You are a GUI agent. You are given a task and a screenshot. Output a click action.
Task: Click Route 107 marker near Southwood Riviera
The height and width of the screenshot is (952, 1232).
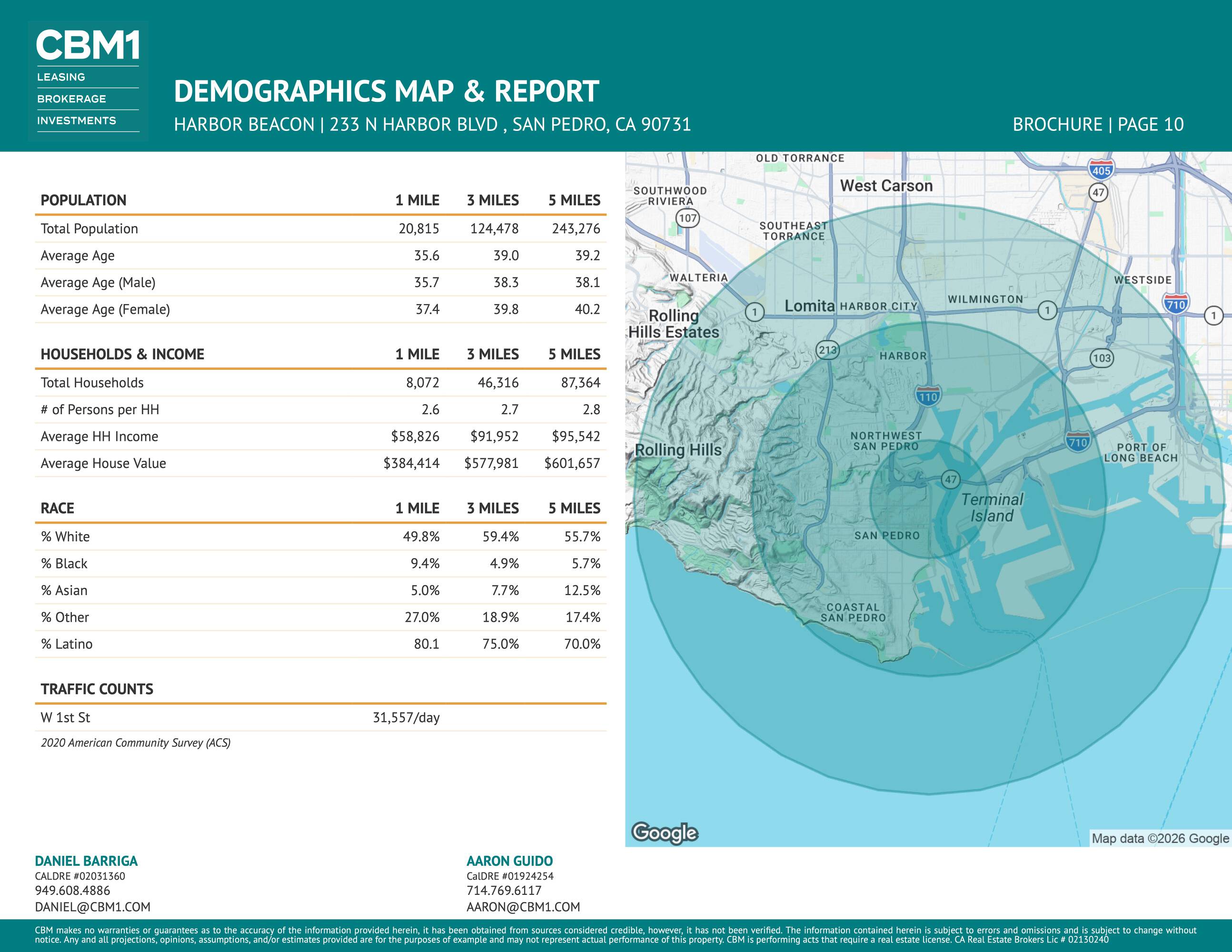tap(687, 218)
